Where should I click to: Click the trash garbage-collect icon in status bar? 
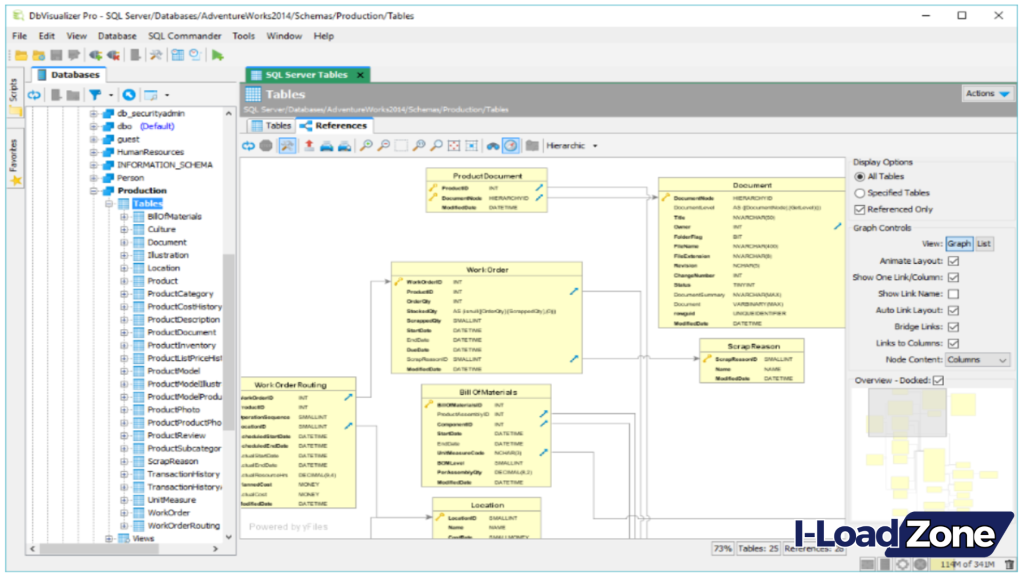pyautogui.click(x=1010, y=564)
